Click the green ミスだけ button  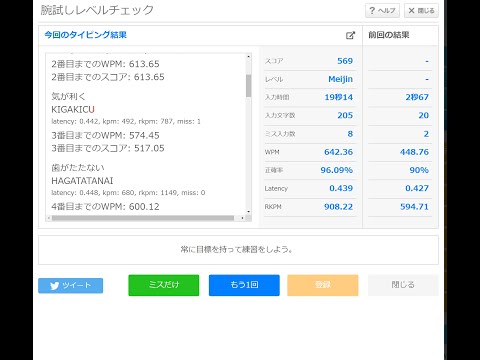click(x=164, y=285)
